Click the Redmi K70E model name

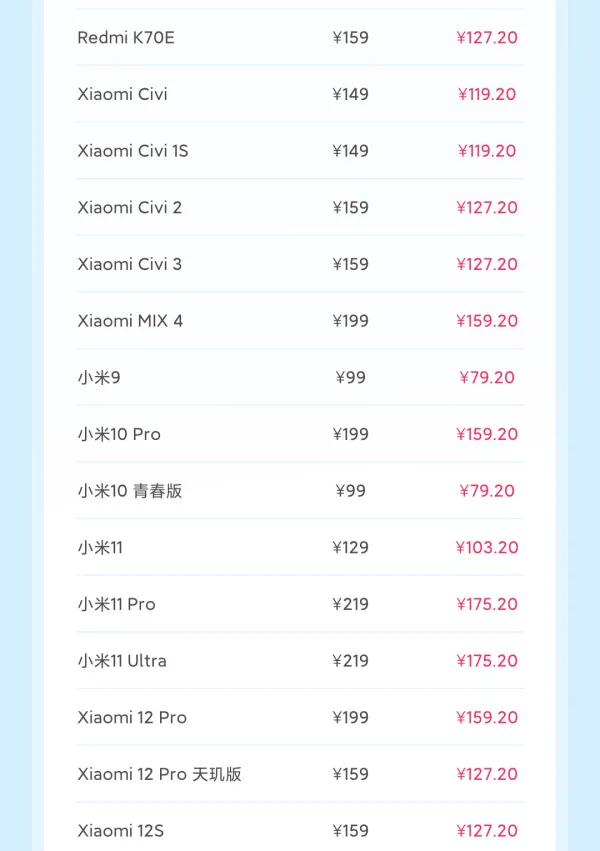[126, 38]
